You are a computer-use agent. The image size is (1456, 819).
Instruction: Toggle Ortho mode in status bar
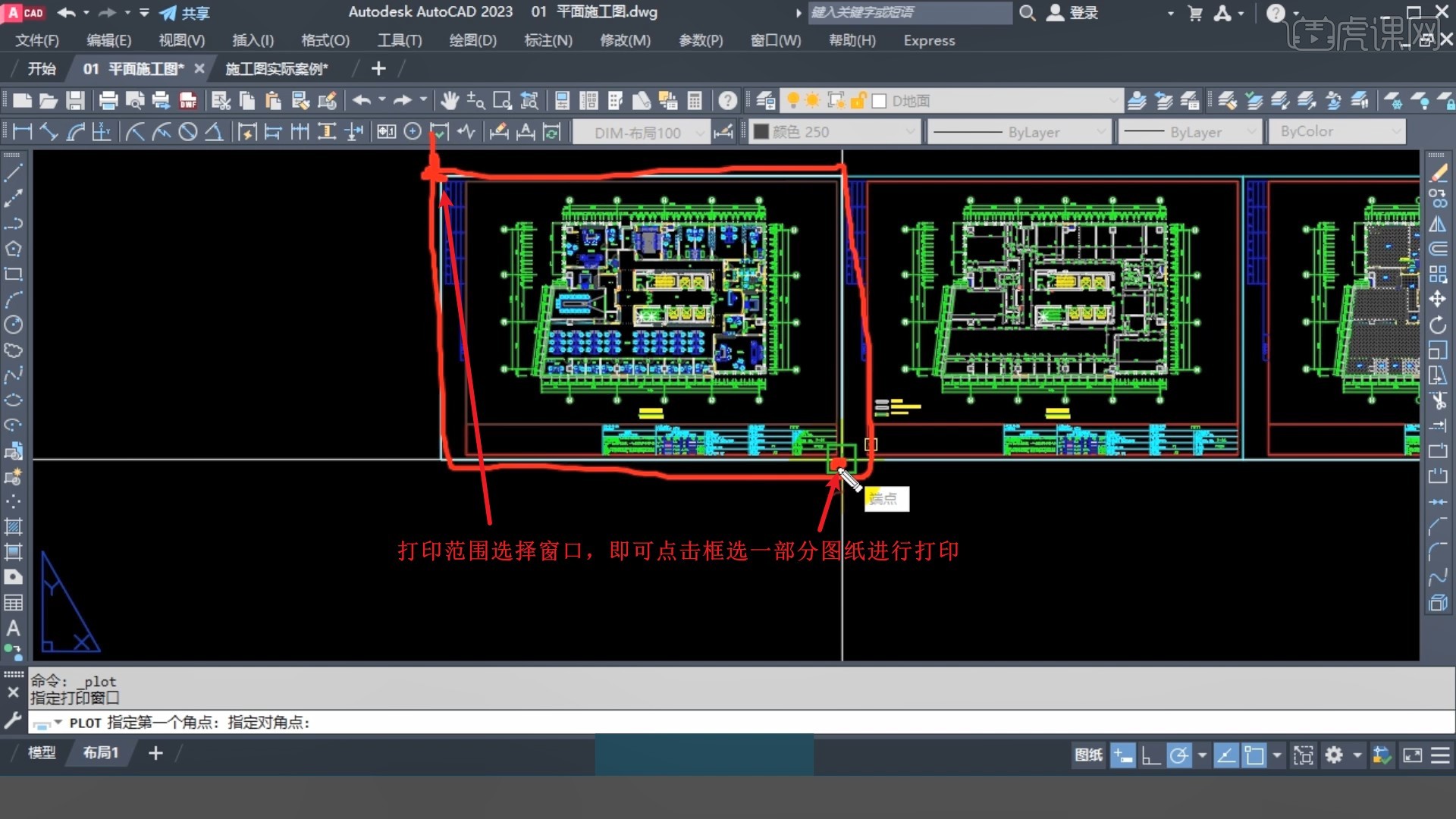(x=1151, y=755)
